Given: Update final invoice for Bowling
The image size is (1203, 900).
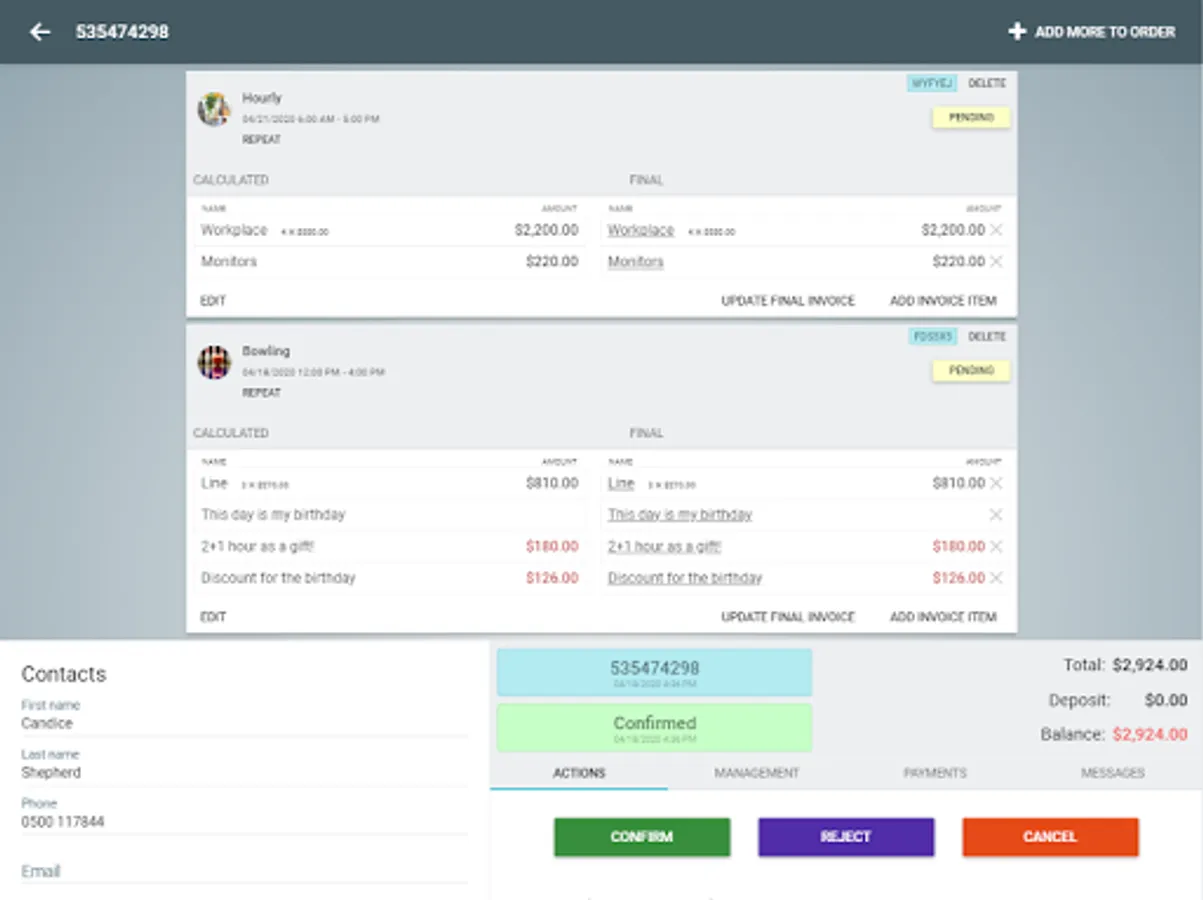Looking at the screenshot, I should [788, 617].
